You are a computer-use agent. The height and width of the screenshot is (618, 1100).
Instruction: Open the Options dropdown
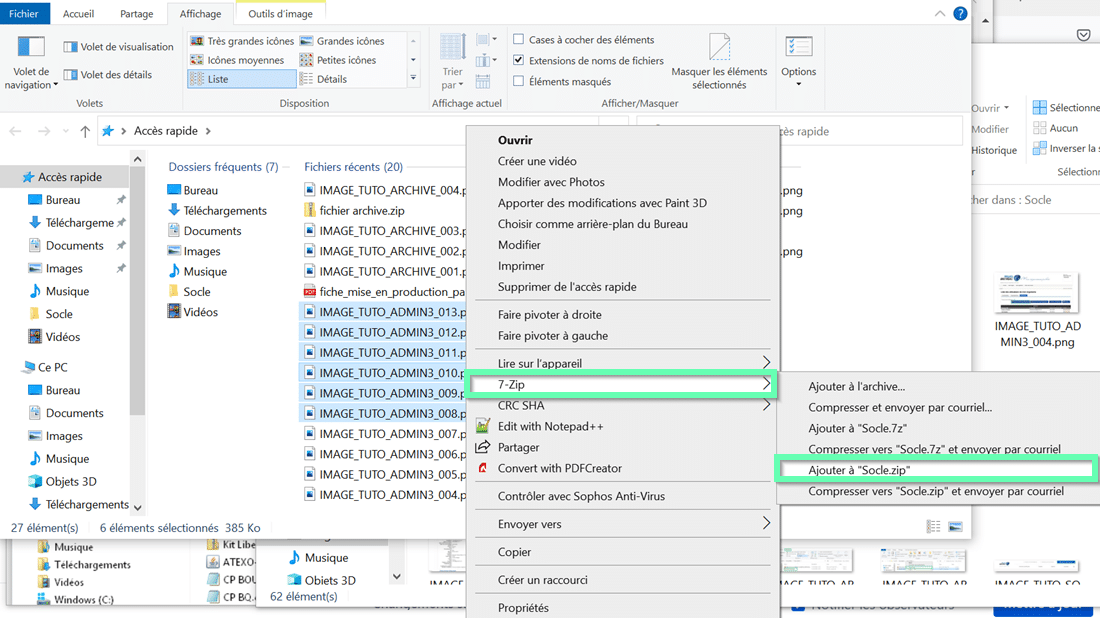click(798, 62)
